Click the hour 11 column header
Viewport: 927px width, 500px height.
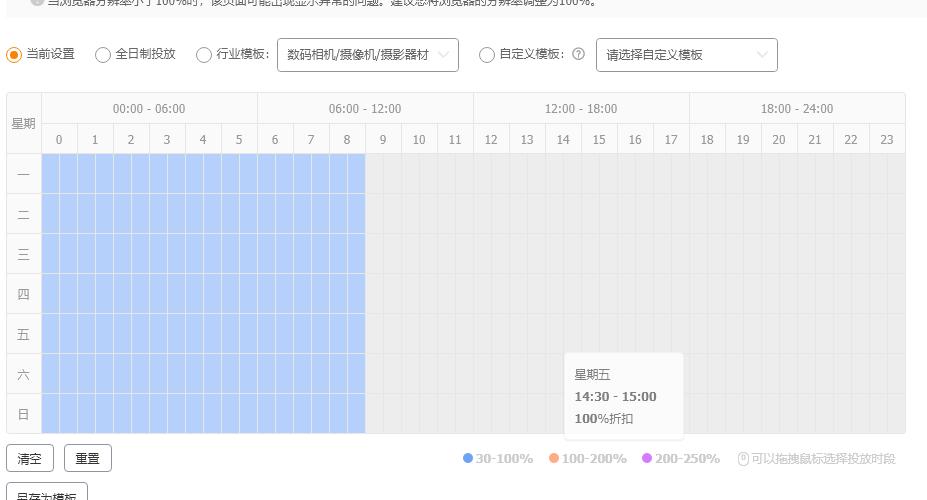455,139
